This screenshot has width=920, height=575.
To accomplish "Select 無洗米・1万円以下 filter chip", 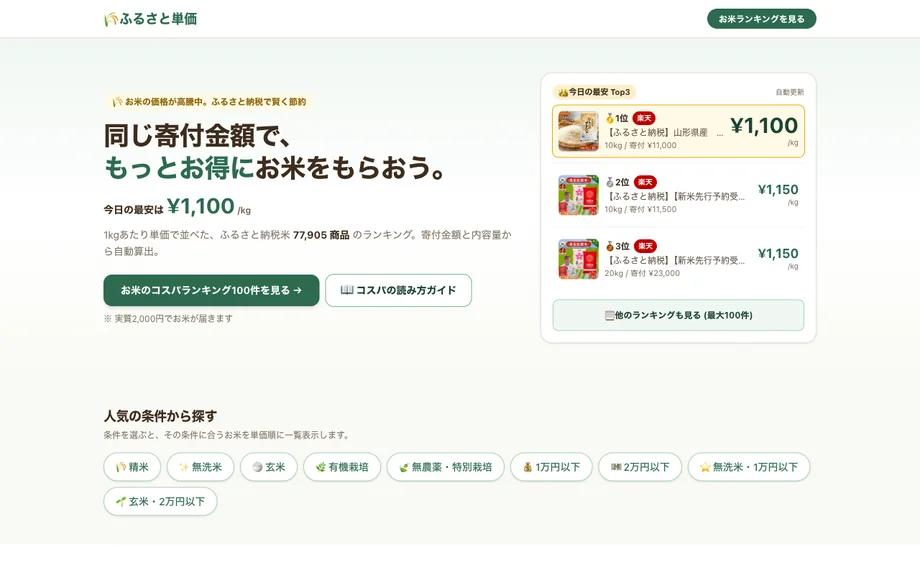I will 749,467.
